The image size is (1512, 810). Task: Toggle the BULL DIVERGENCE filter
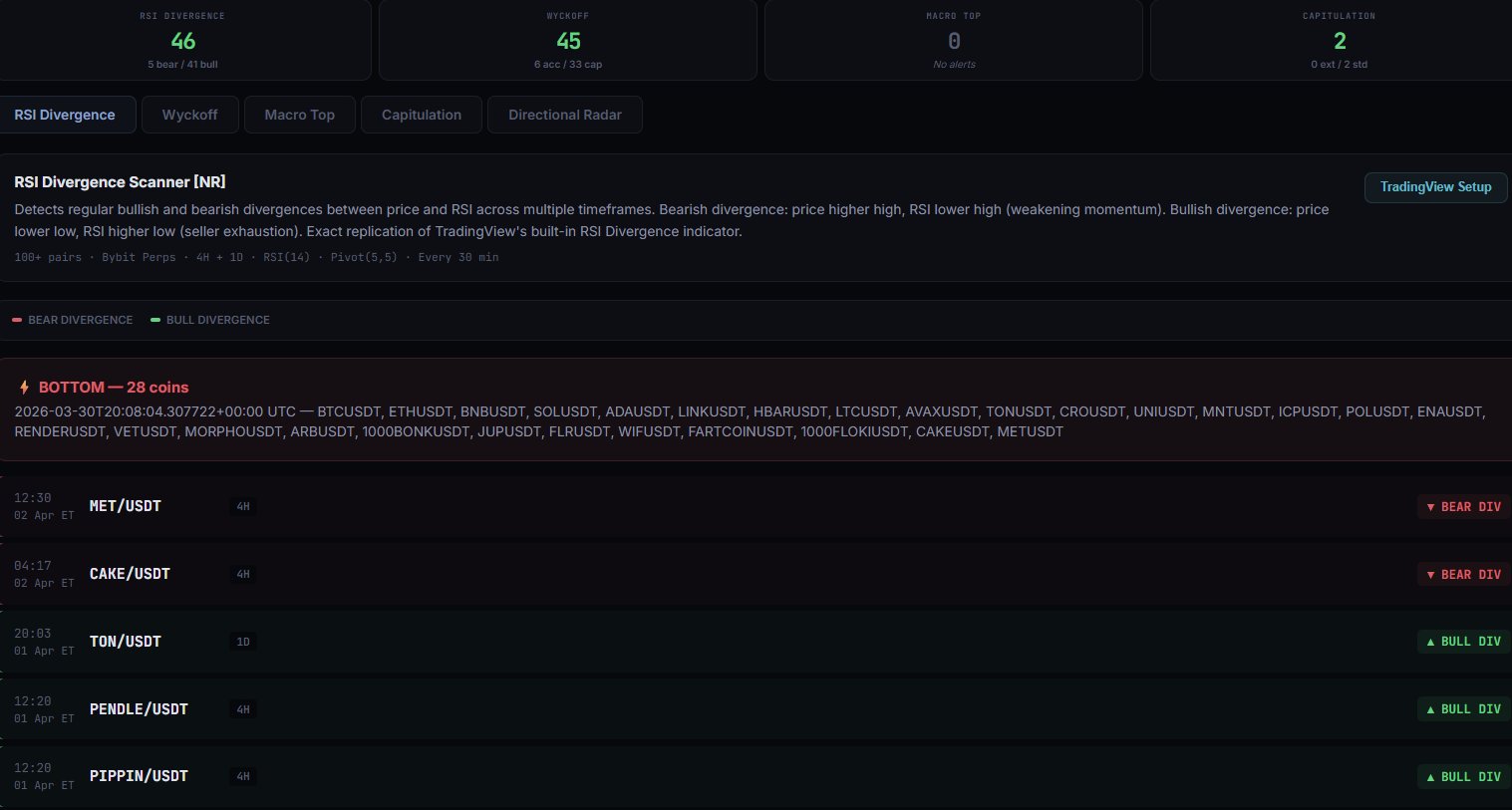pyautogui.click(x=210, y=320)
